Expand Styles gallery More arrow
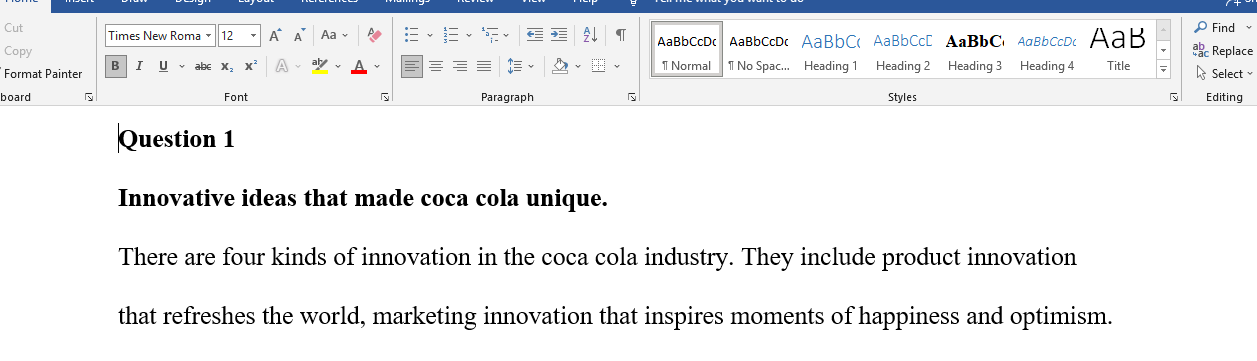The width and height of the screenshot is (1257, 361). coord(1163,69)
